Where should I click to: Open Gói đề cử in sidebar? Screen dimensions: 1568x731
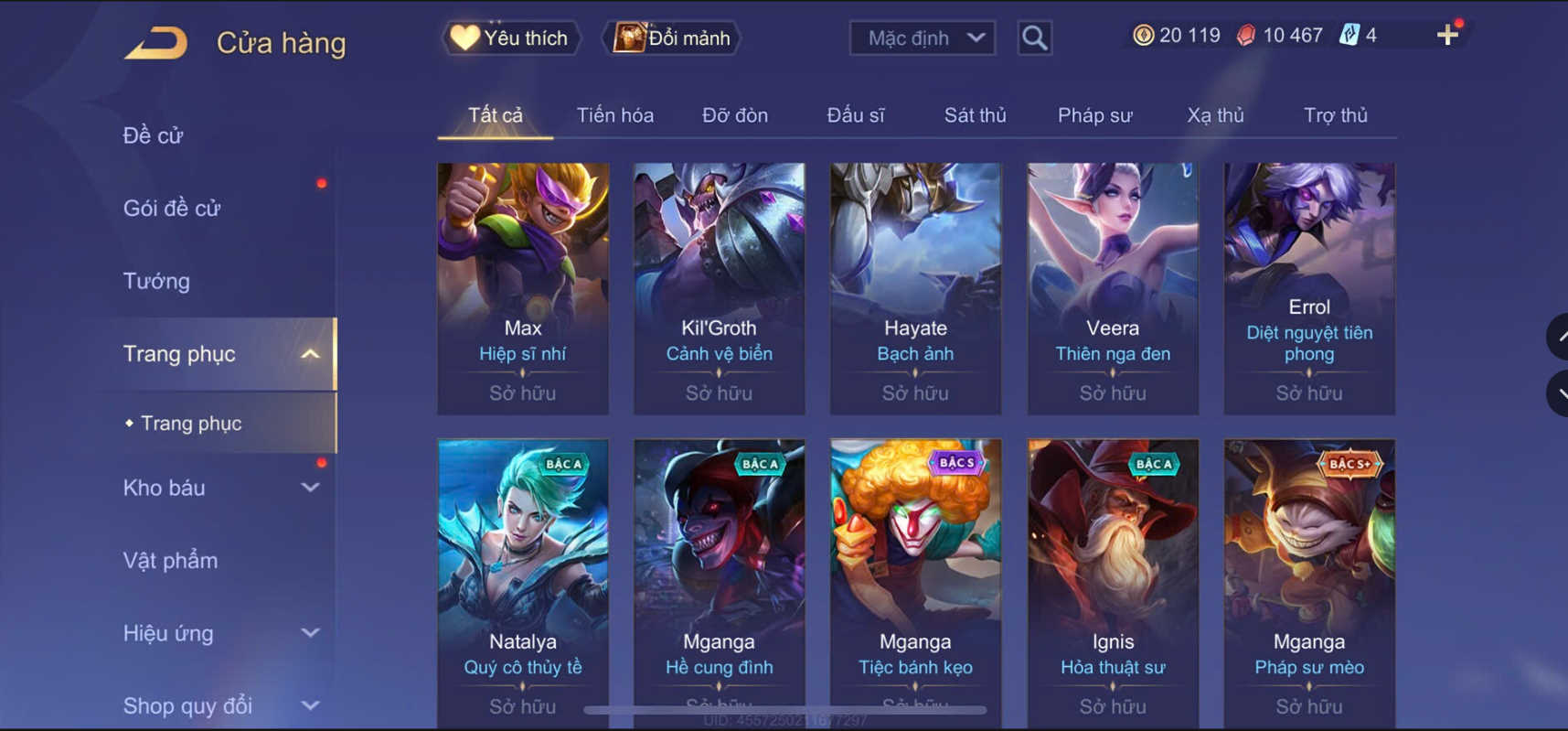(172, 209)
